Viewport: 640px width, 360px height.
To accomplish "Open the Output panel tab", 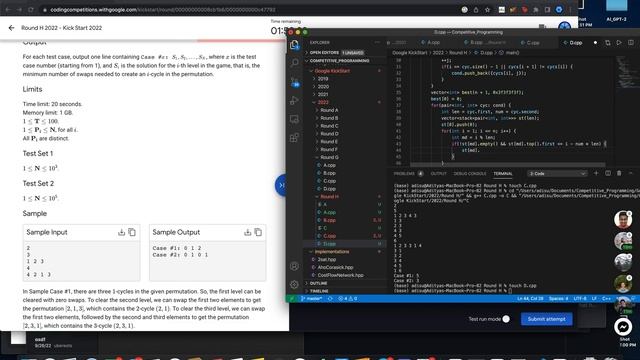I will tap(439, 173).
